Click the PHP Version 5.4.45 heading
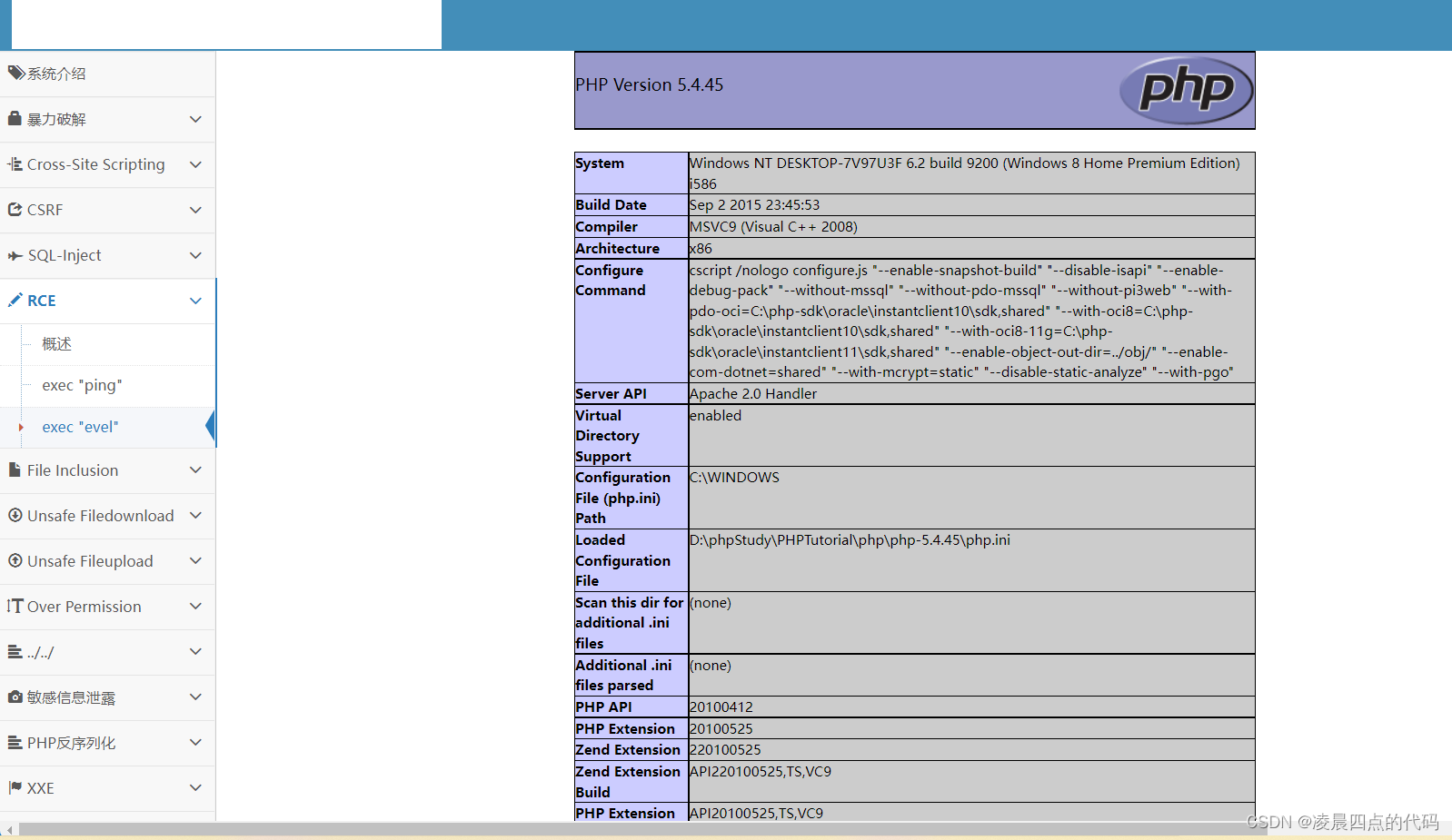This screenshot has width=1452, height=840. [x=650, y=84]
